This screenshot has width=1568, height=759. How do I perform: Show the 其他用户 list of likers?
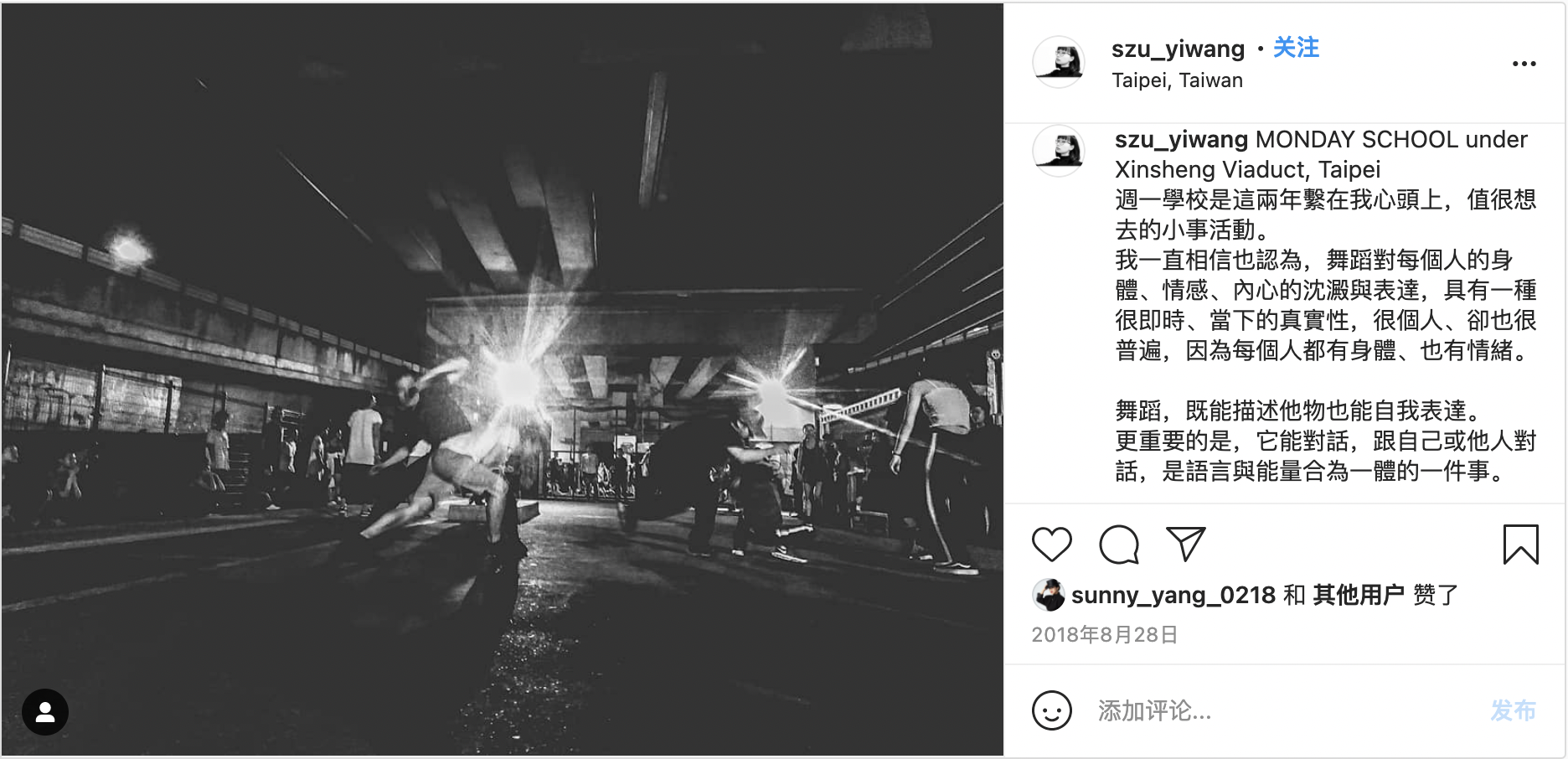click(x=1359, y=595)
